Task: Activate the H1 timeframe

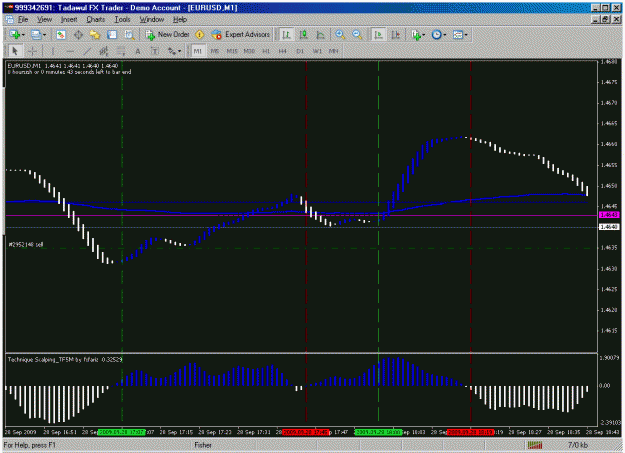Action: pyautogui.click(x=266, y=51)
